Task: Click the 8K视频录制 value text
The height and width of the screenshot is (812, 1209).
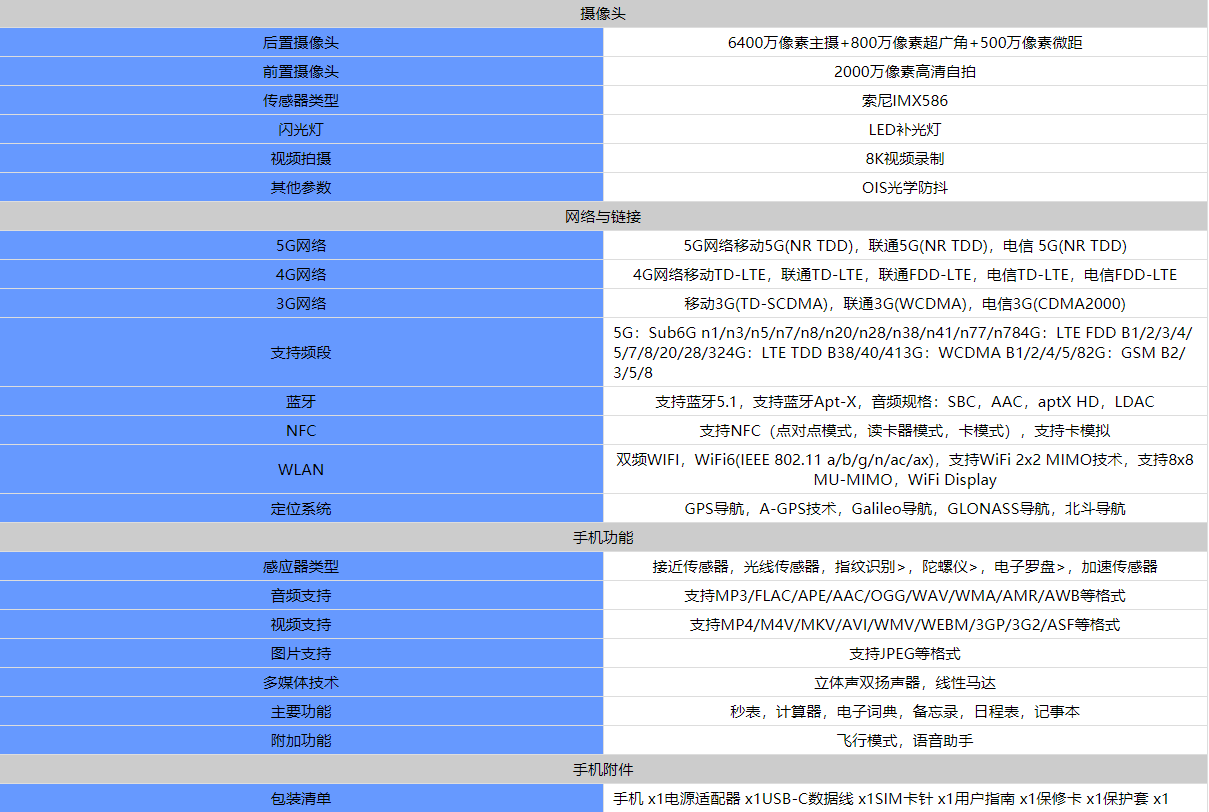Action: point(905,158)
